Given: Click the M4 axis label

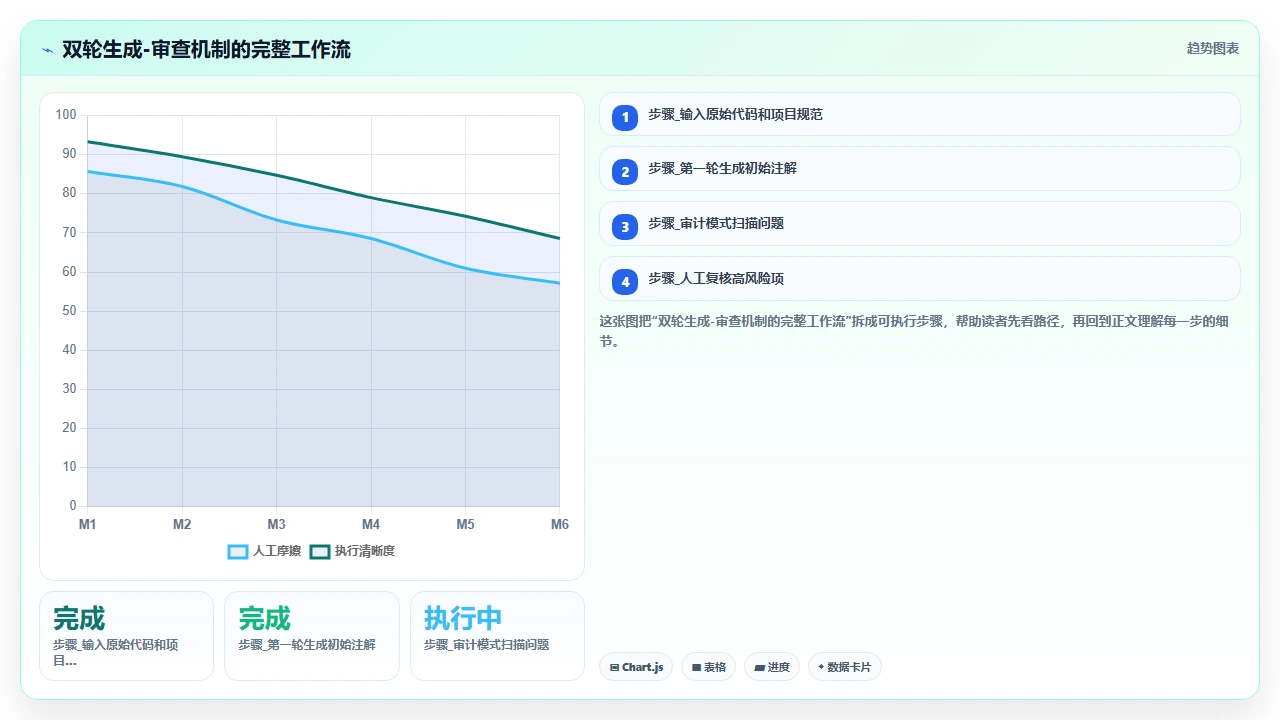Looking at the screenshot, I should pyautogui.click(x=371, y=525).
